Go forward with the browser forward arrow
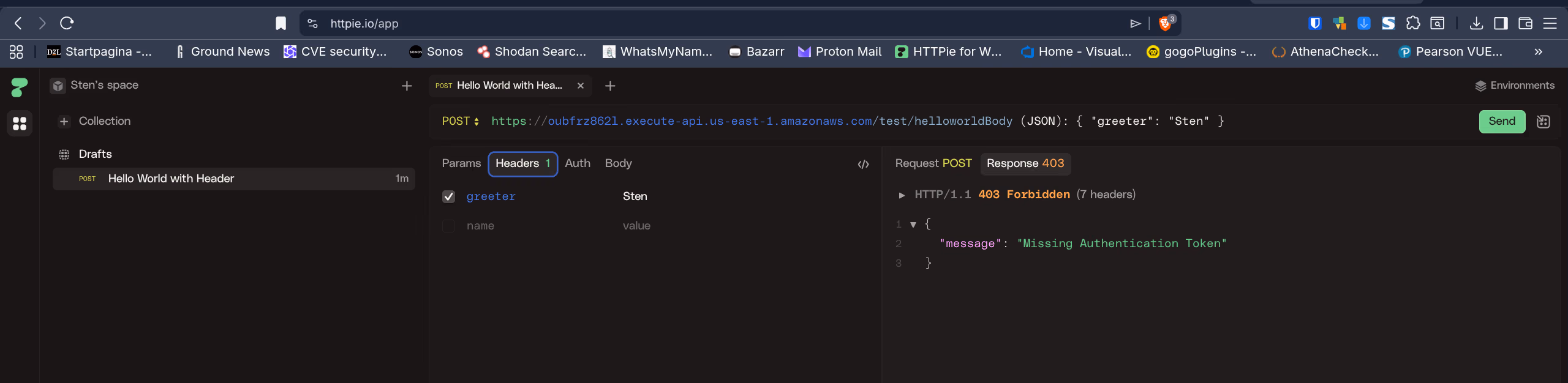This screenshot has height=383, width=1568. point(42,23)
